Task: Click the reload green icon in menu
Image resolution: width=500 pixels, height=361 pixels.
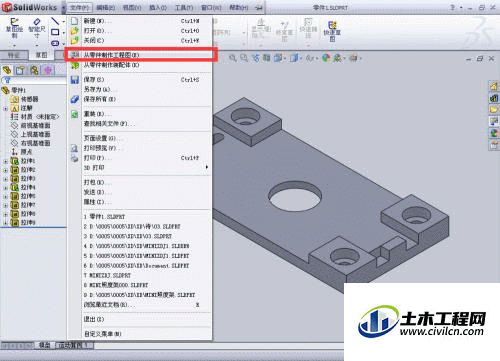Action: point(75,114)
